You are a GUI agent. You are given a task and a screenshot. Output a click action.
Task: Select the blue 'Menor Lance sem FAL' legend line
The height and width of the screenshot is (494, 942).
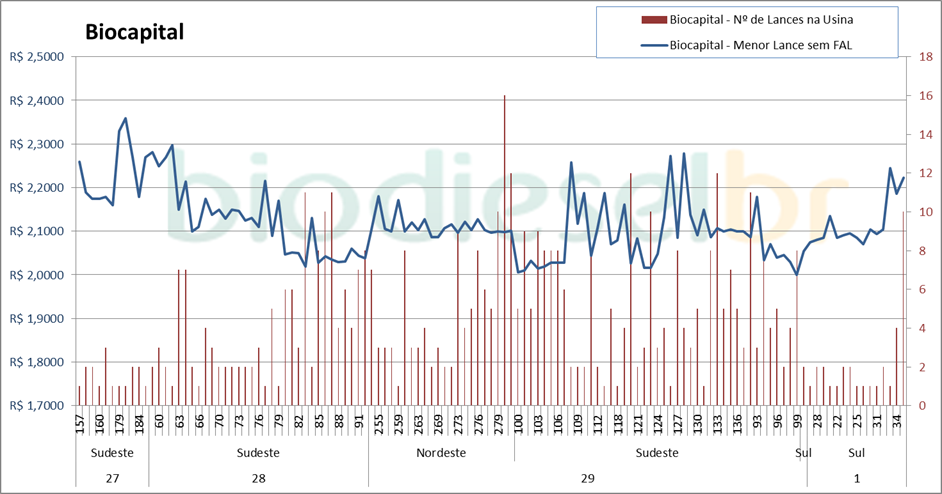652,44
